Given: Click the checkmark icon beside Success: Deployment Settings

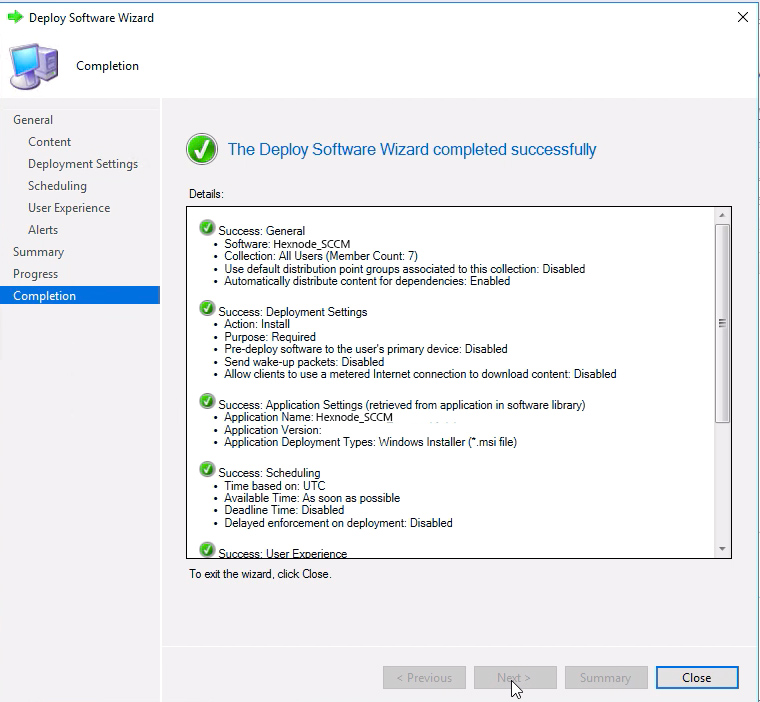Looking at the screenshot, I should [x=207, y=308].
